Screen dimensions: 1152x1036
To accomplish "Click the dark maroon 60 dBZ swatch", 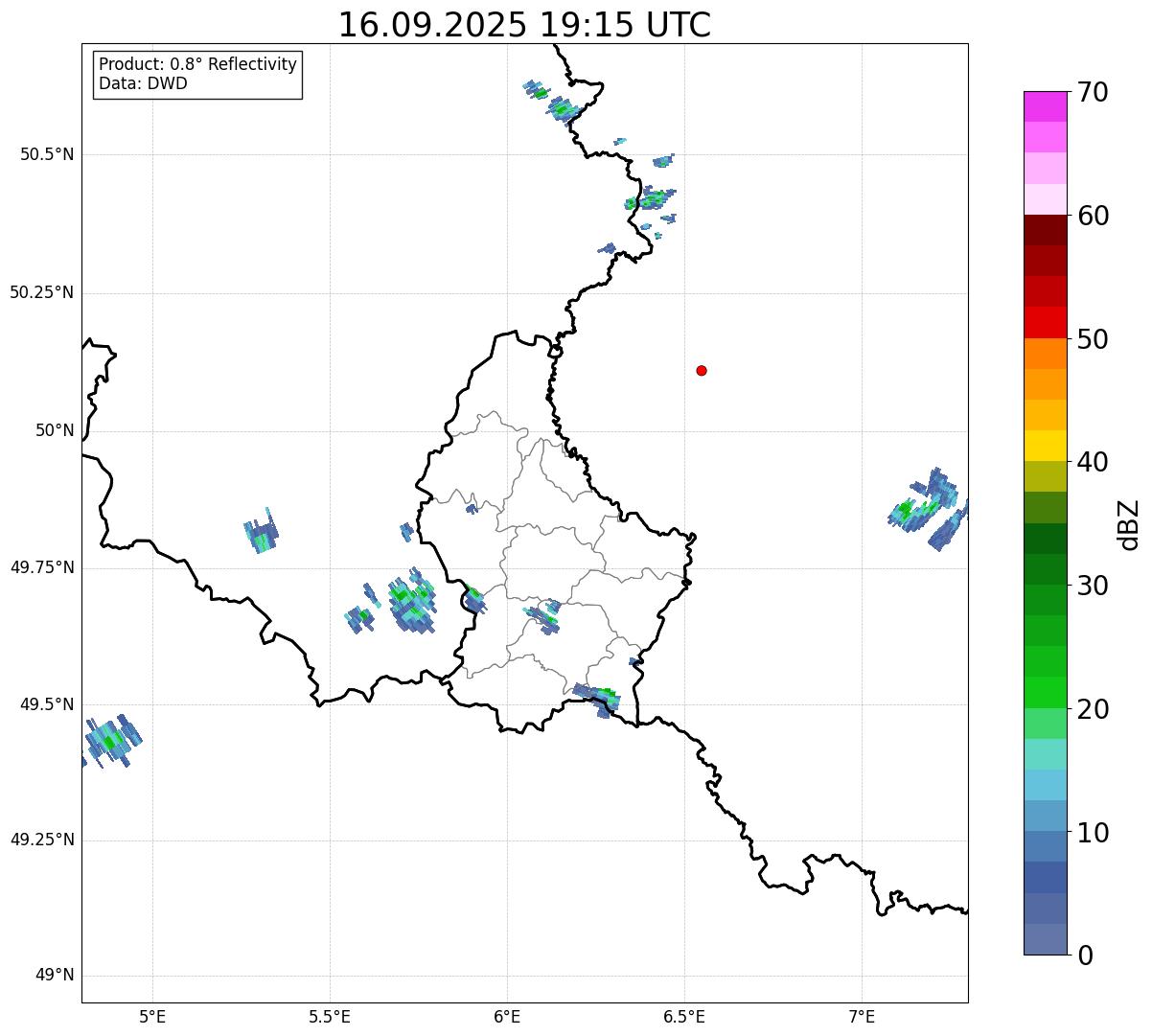I will pos(1045,230).
